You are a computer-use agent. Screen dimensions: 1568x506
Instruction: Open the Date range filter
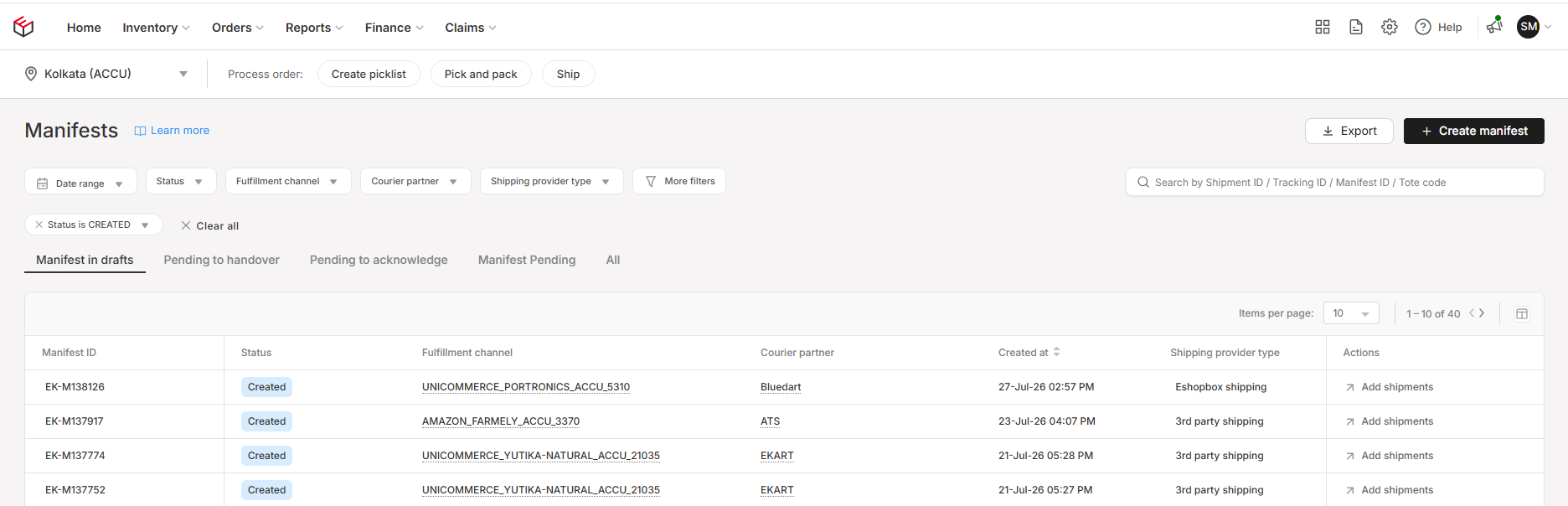click(x=80, y=183)
